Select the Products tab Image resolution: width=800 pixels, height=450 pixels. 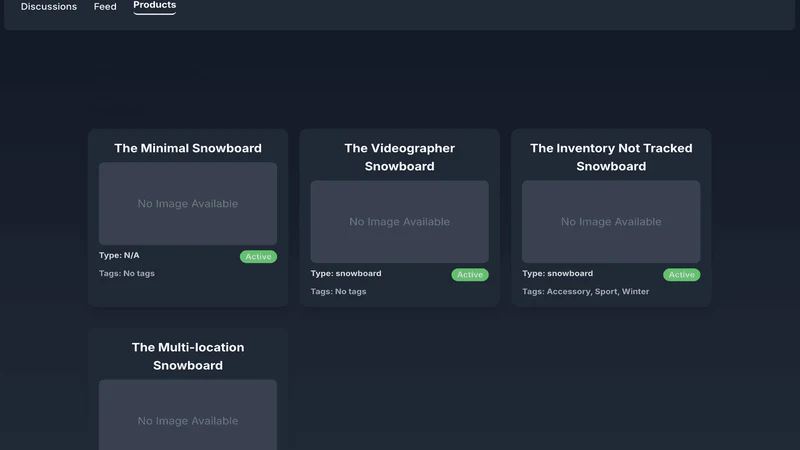tap(155, 5)
